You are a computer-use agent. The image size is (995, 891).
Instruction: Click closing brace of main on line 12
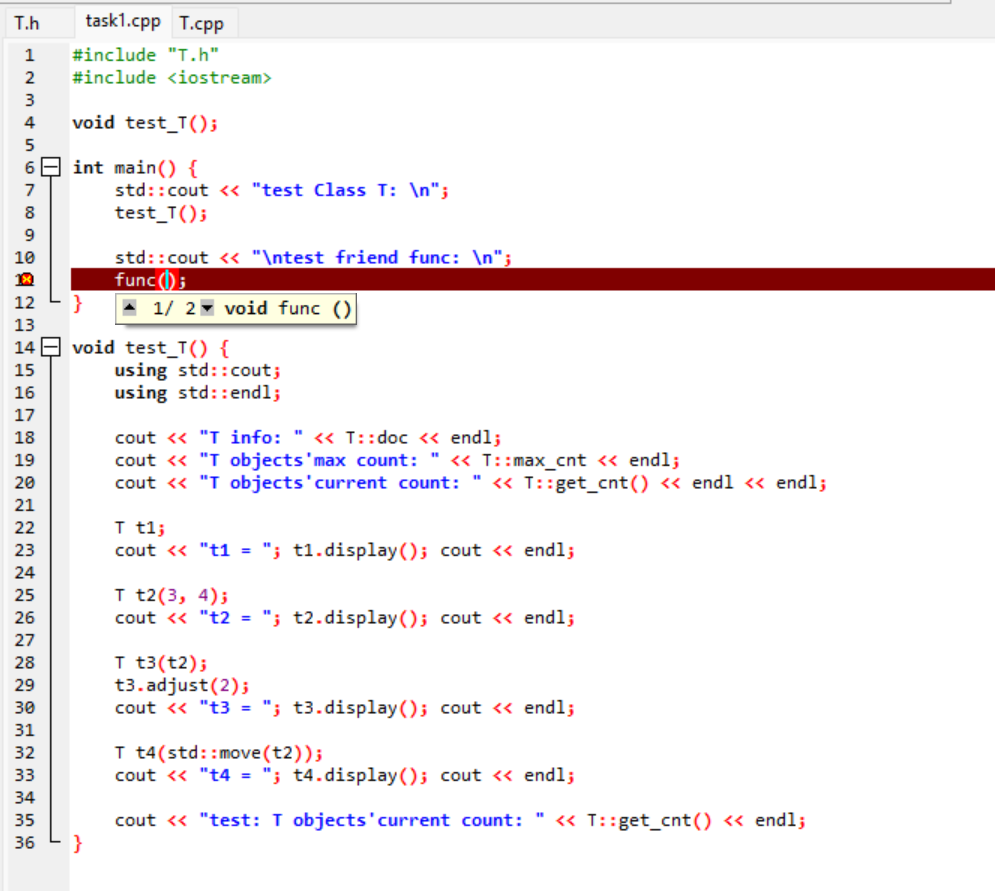pos(77,303)
